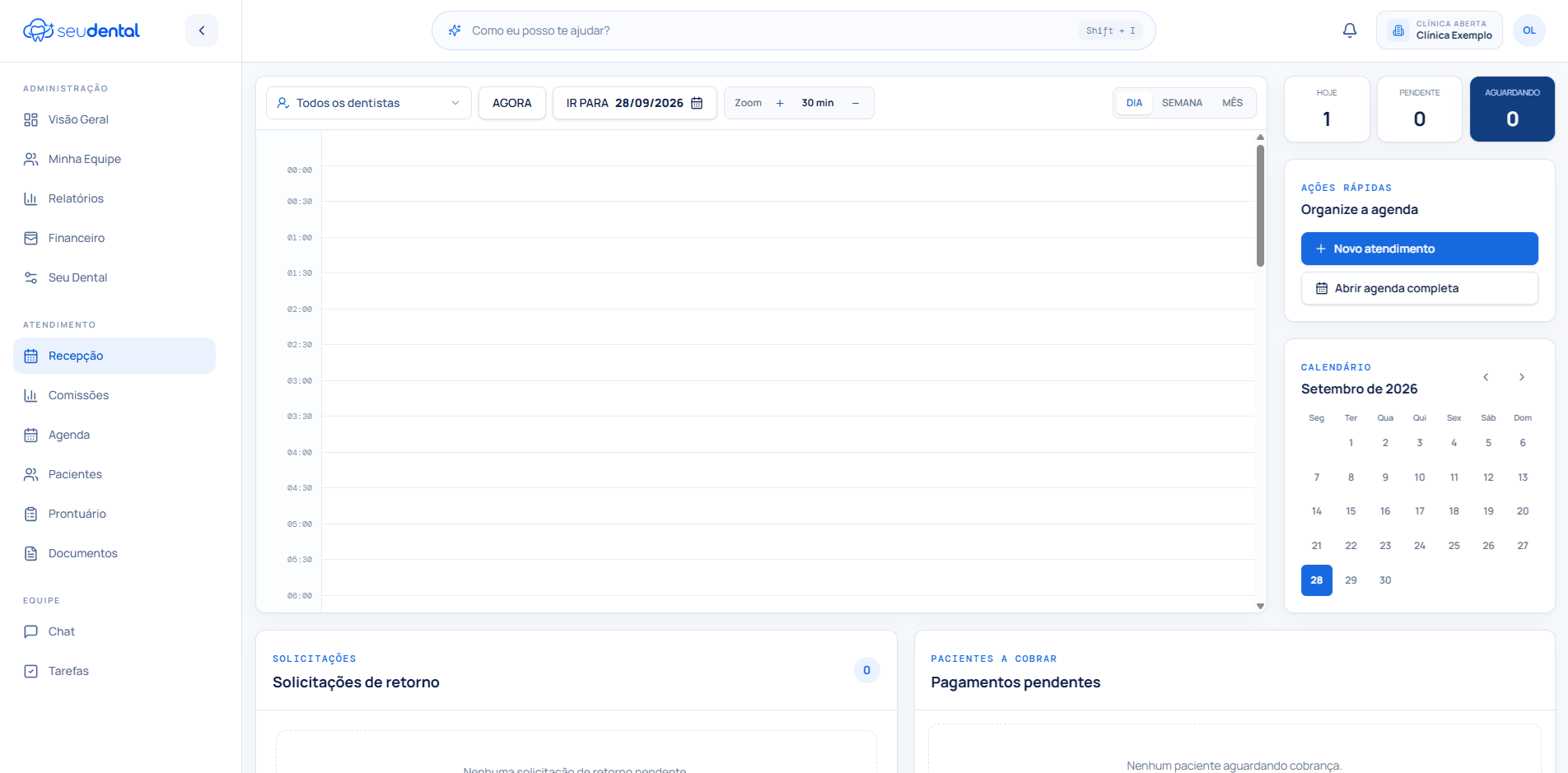Go to Minha Equipe
This screenshot has height=773, width=1568.
114,159
